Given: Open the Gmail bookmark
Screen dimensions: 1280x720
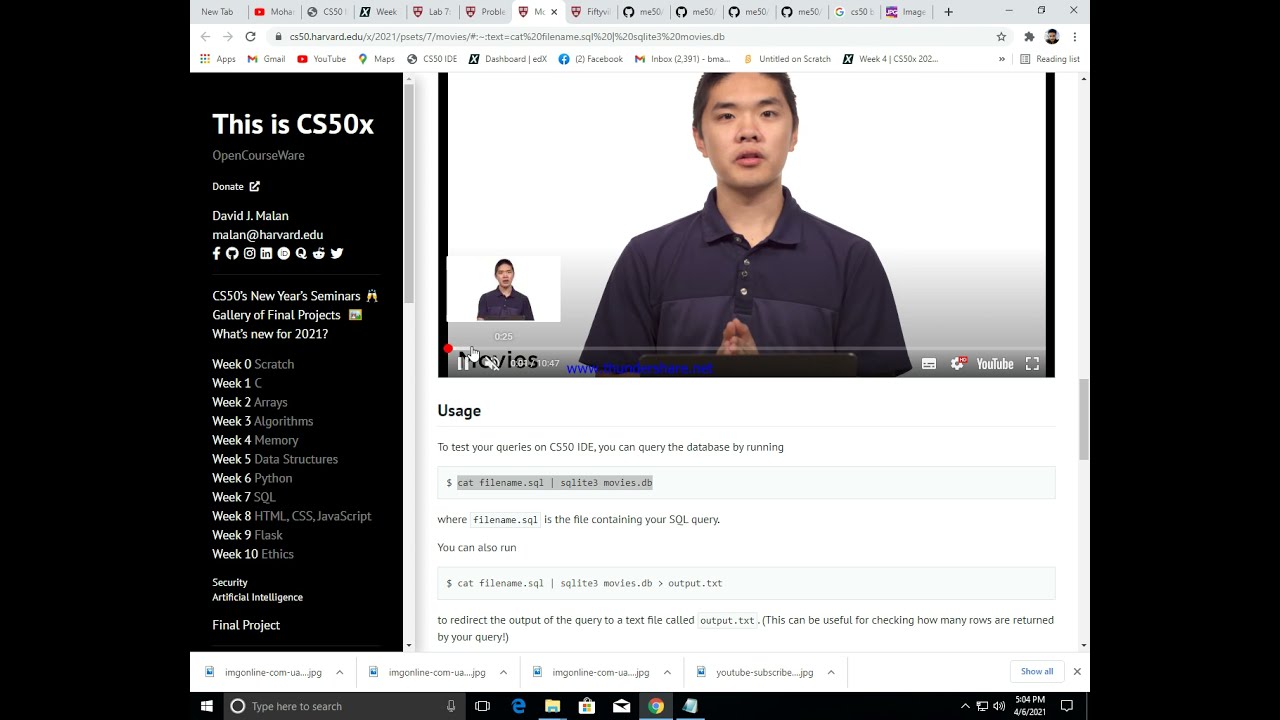Looking at the screenshot, I should click(x=266, y=59).
